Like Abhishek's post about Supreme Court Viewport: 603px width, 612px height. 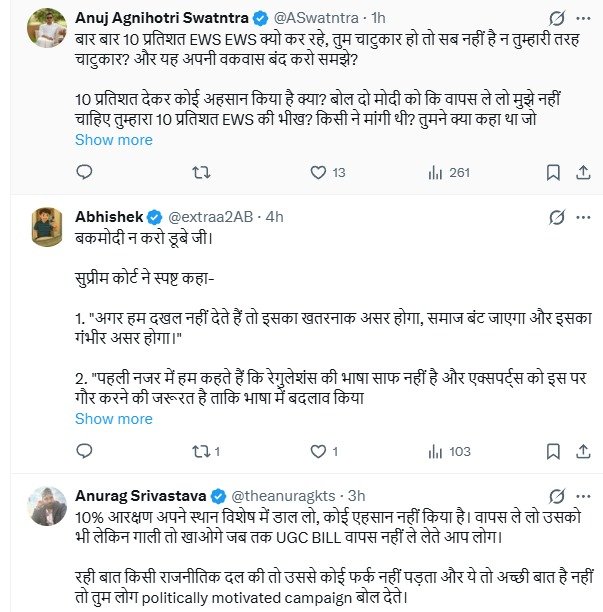click(x=318, y=451)
